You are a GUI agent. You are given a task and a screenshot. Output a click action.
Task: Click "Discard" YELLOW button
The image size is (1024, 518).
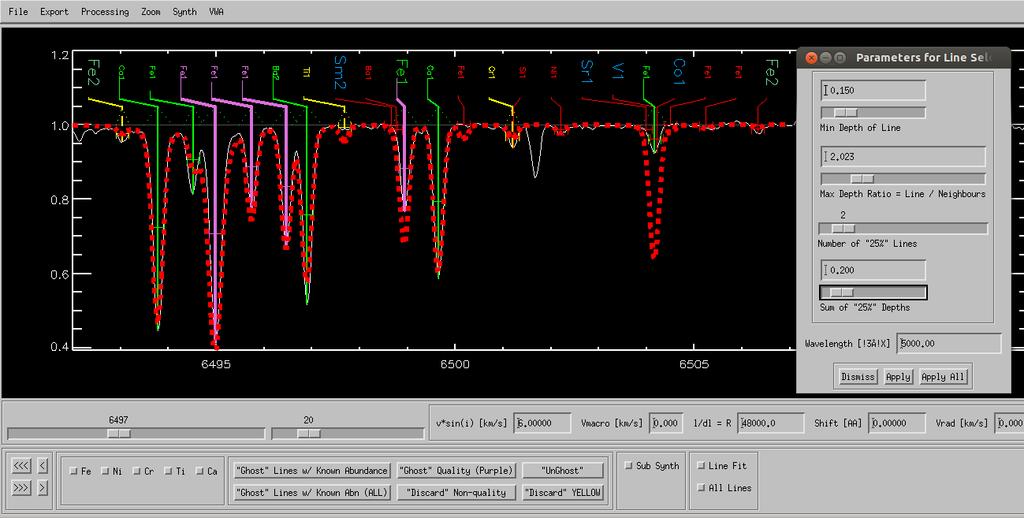click(562, 493)
